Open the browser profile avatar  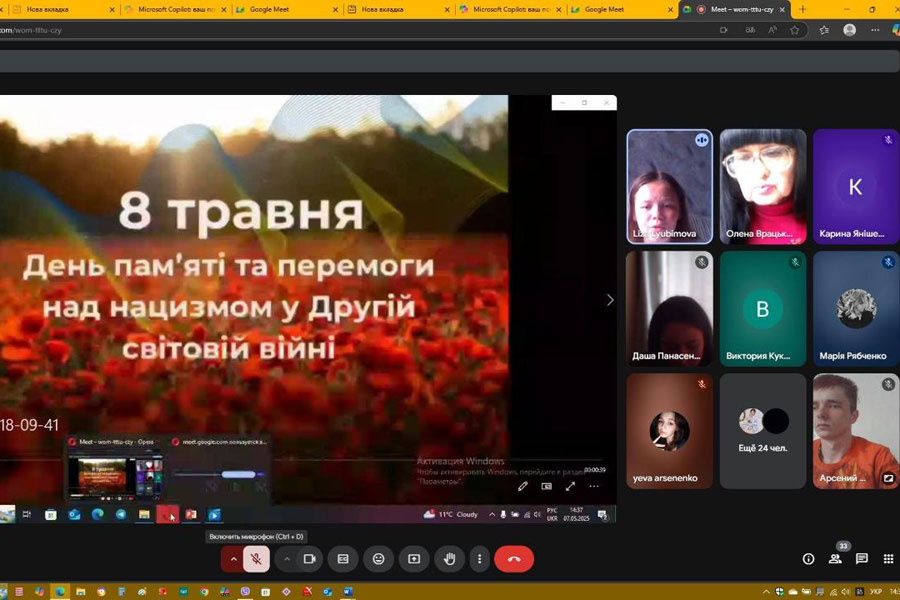[849, 30]
